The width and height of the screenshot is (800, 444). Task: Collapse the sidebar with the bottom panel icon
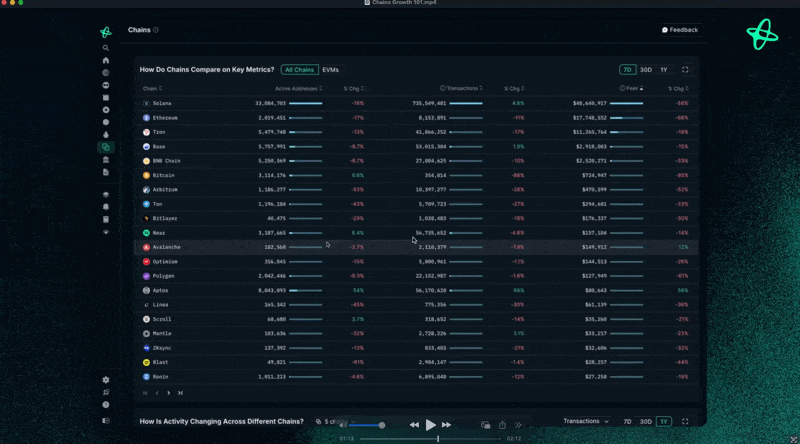click(x=106, y=421)
